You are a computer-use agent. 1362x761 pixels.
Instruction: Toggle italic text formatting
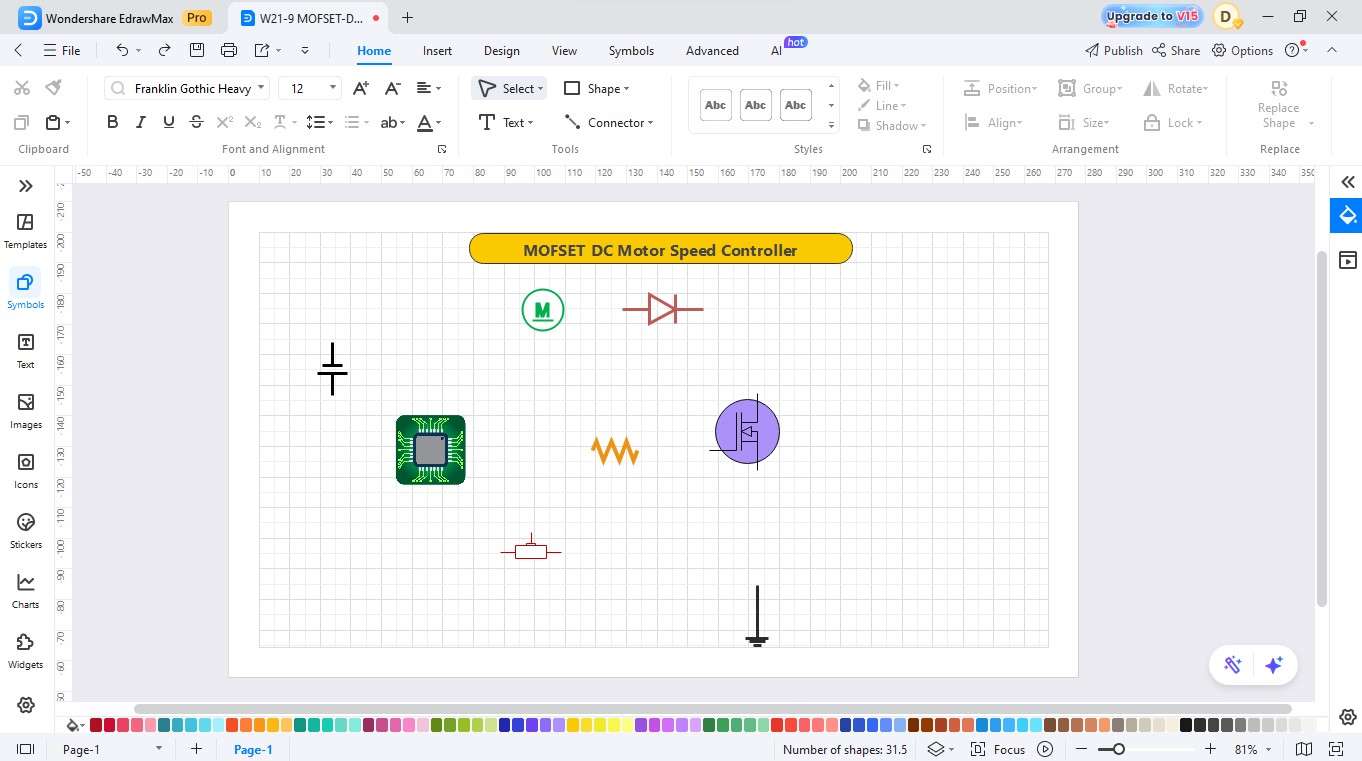[x=140, y=122]
